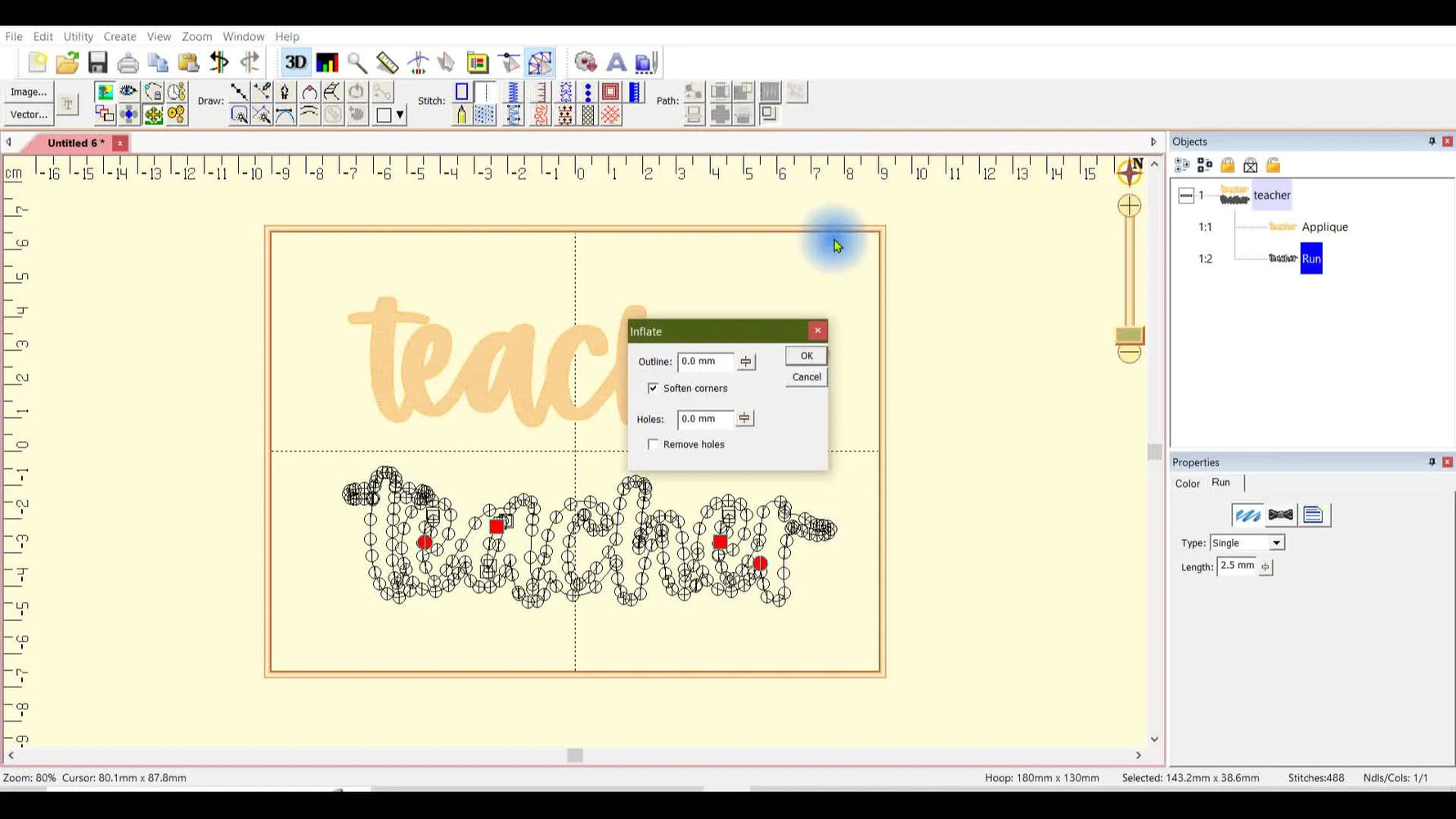
Task: Select the Run object in tree
Action: pyautogui.click(x=1311, y=259)
